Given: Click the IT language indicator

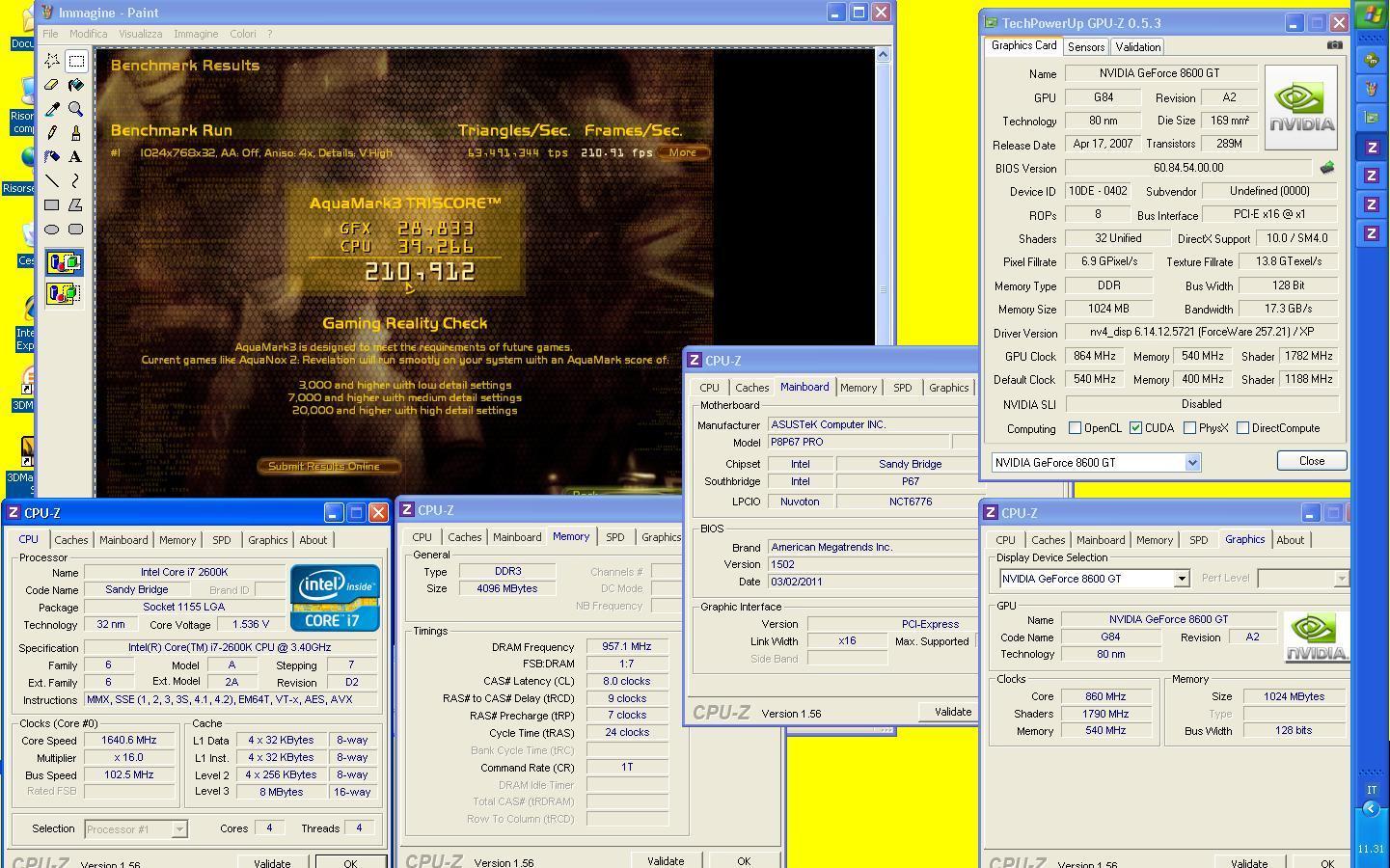Looking at the screenshot, I should coord(1371,789).
